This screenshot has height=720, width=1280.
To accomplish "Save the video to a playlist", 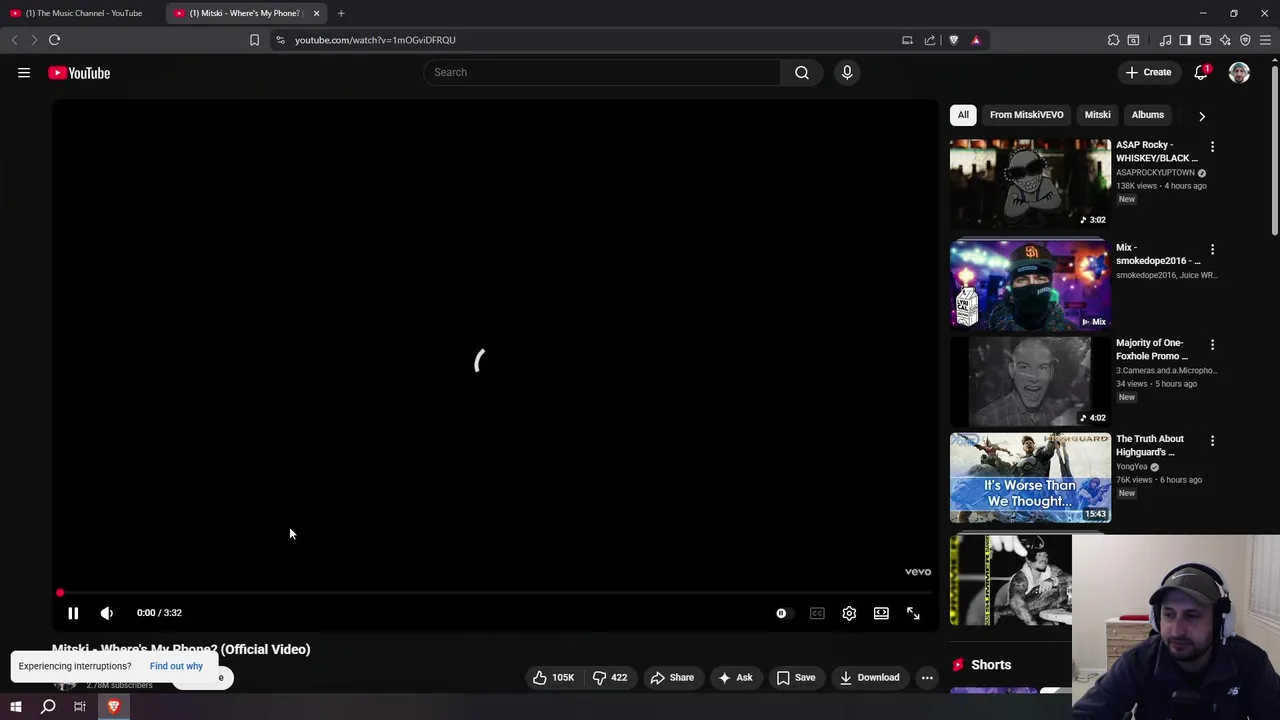I will pos(796,677).
